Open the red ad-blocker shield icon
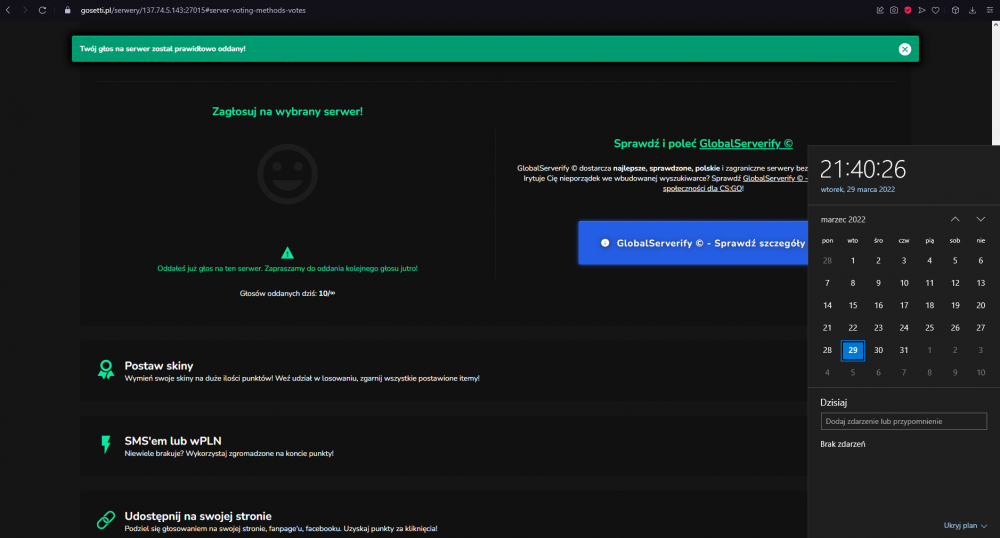 pyautogui.click(x=908, y=10)
